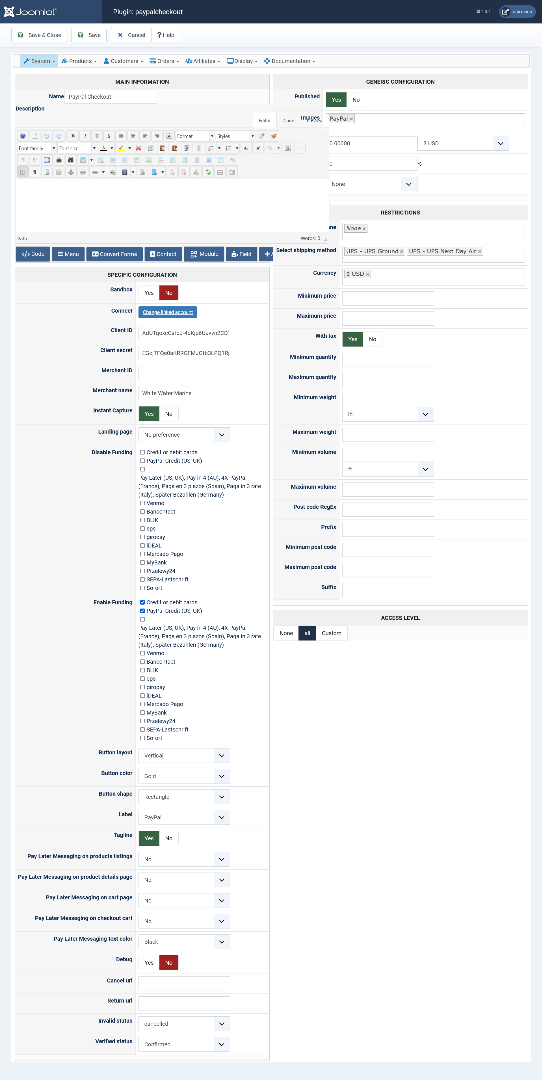
Task: Set With tax to No
Action: coord(372,339)
